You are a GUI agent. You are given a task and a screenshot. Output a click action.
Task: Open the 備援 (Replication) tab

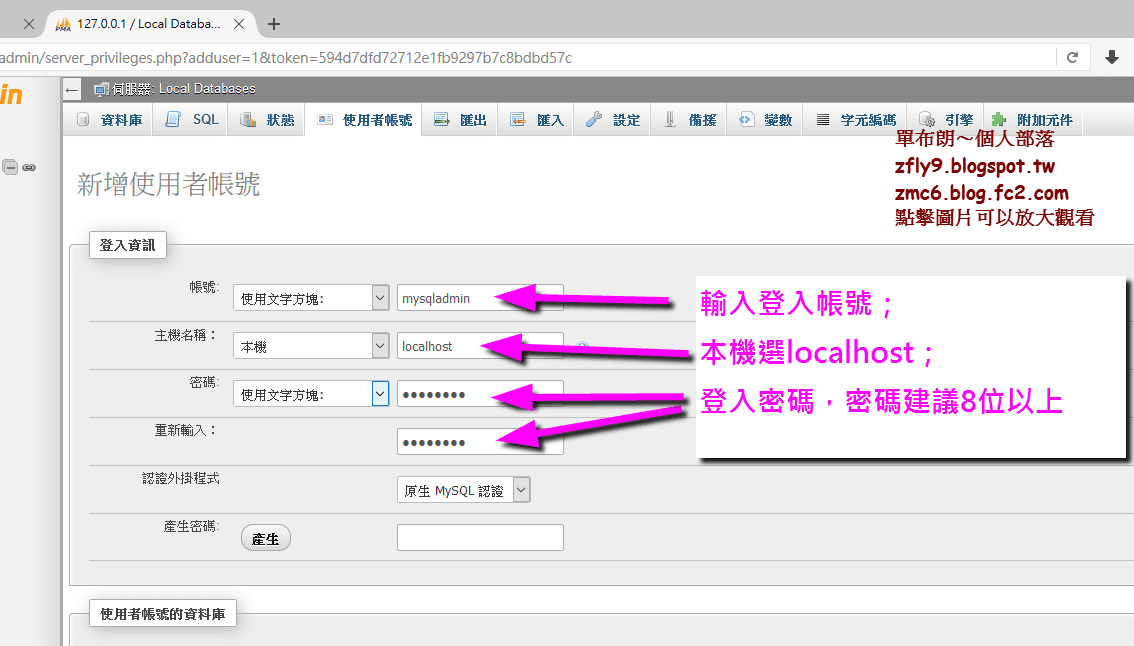[689, 119]
